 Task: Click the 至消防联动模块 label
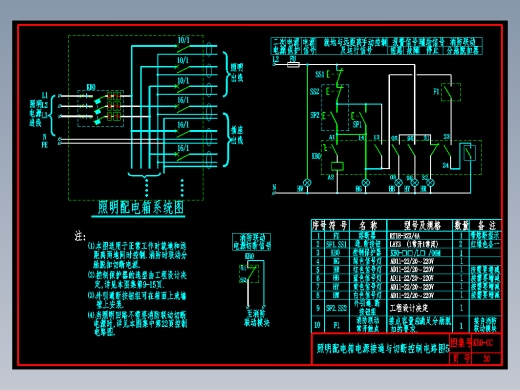coord(256,318)
